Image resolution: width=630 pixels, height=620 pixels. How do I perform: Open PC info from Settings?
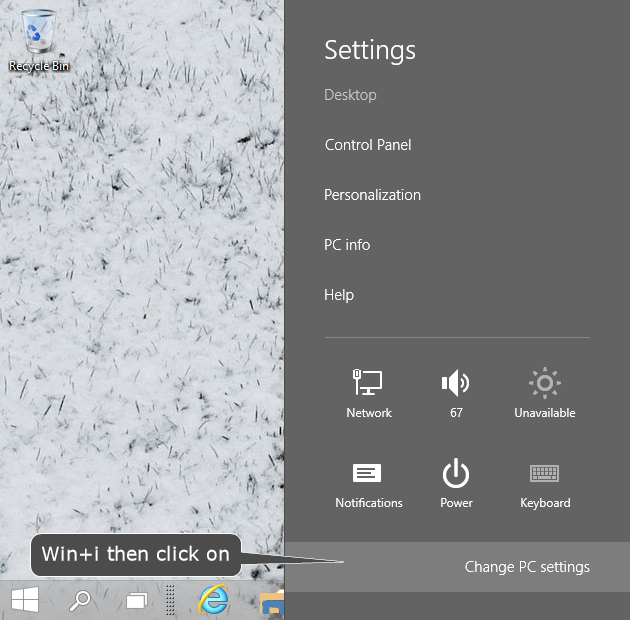(347, 245)
